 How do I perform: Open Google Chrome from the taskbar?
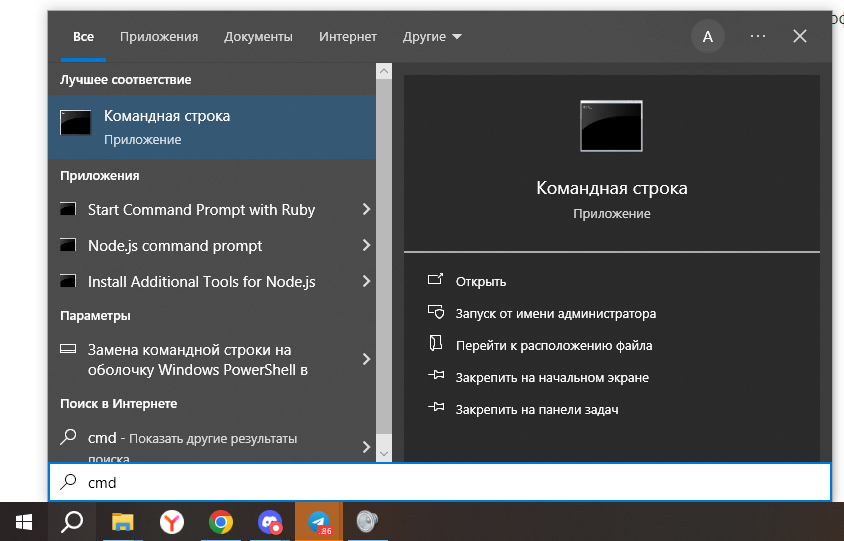click(221, 522)
